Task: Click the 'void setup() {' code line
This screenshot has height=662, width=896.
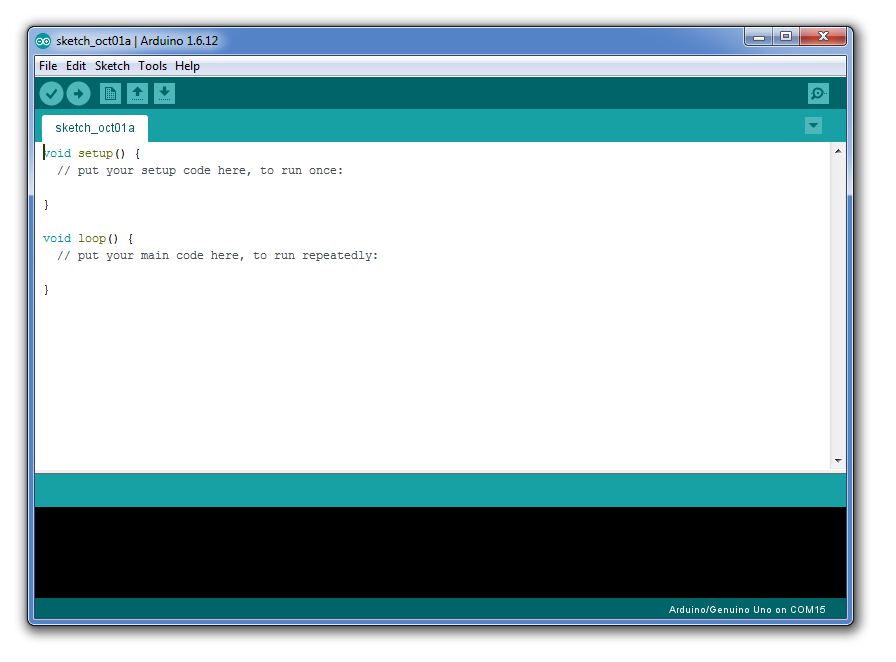Action: [x=92, y=154]
